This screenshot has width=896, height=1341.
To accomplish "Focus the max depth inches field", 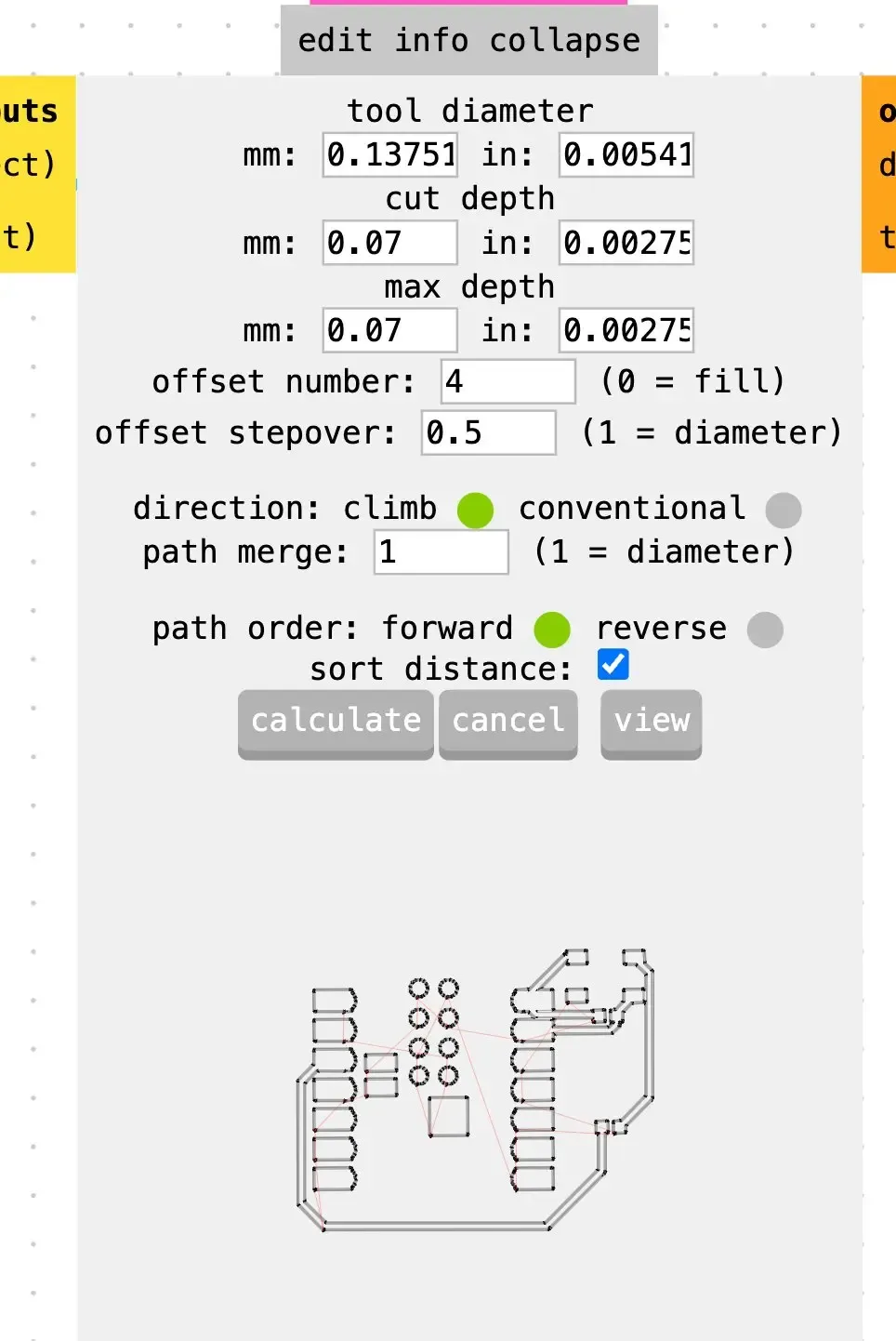I will [x=626, y=330].
